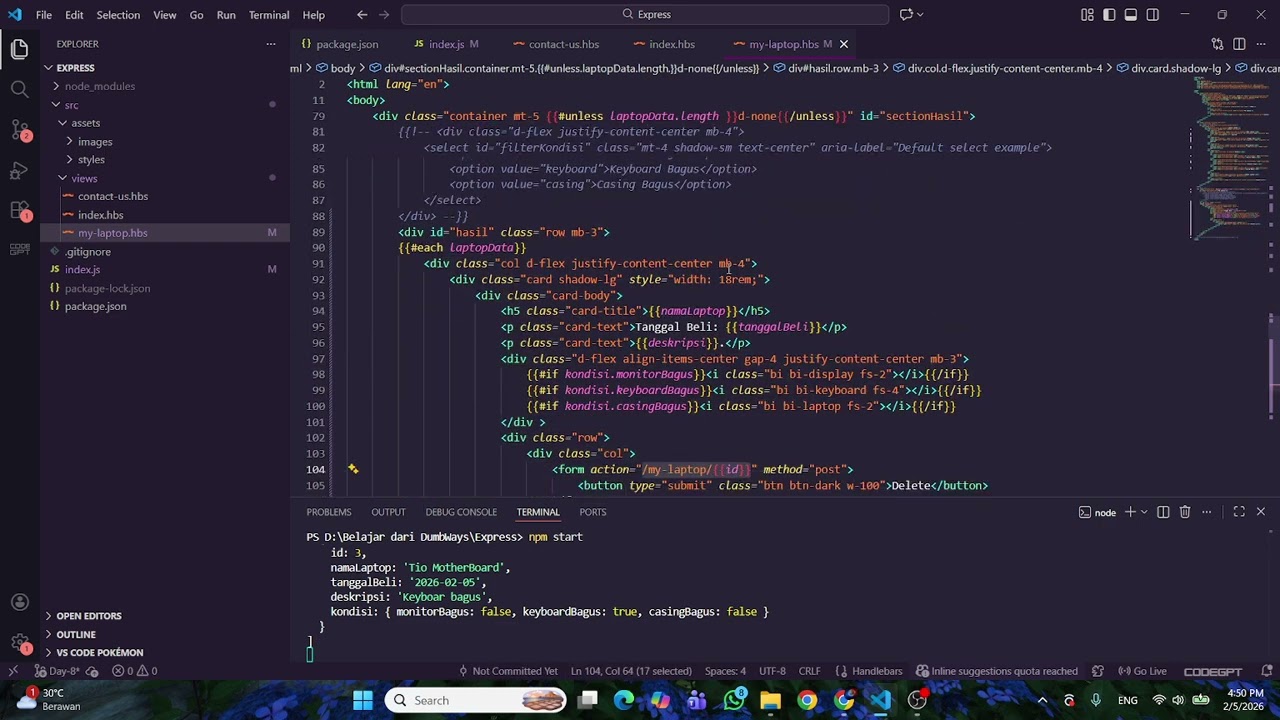1280x720 pixels.
Task: Open Google Chrome from the taskbar
Action: click(x=807, y=700)
